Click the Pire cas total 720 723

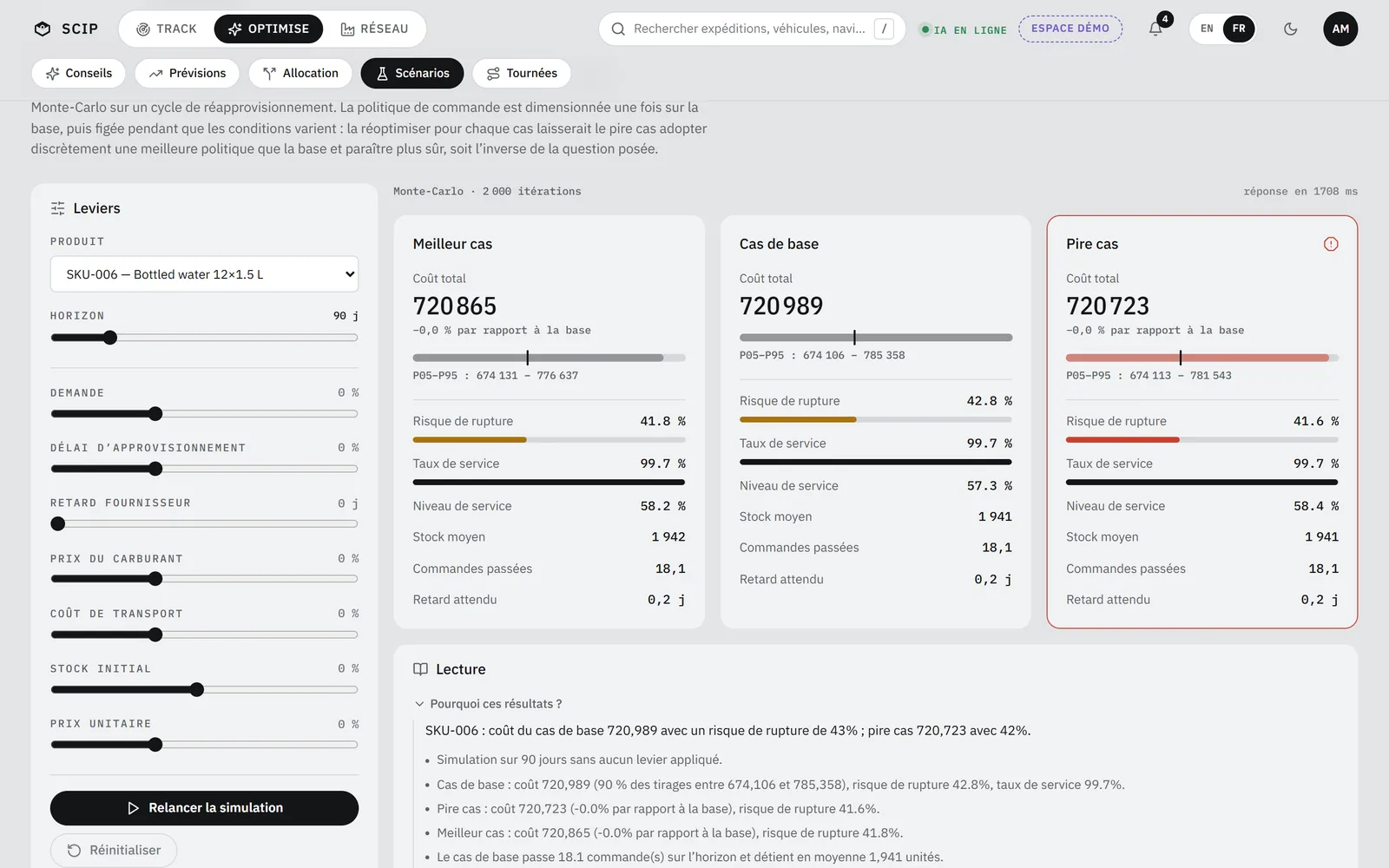click(x=1108, y=306)
